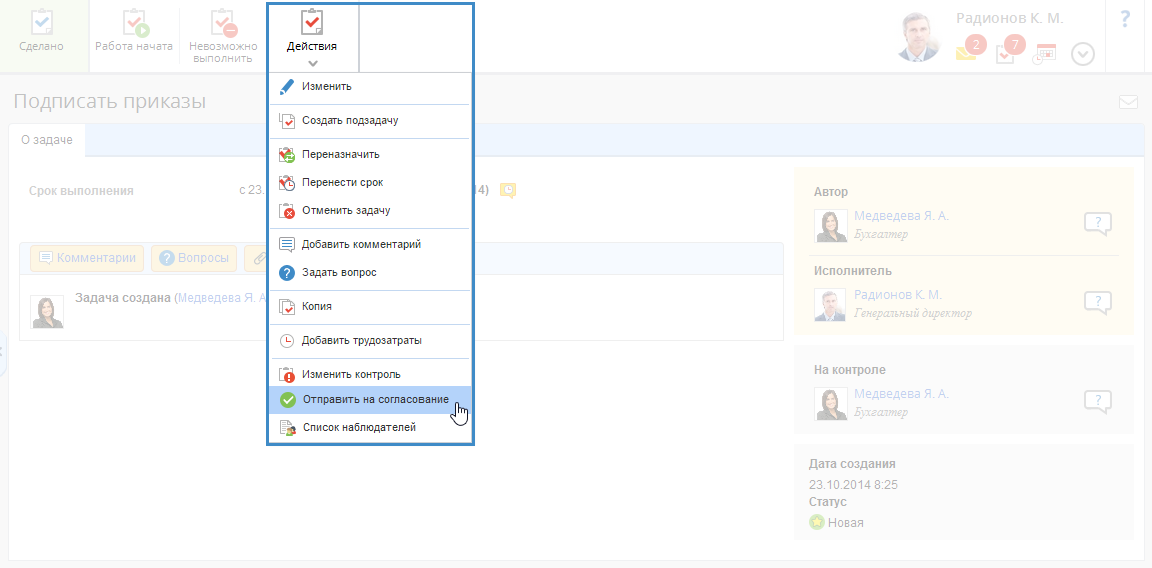Click Перенести срок menu entry
The height and width of the screenshot is (568, 1152).
342,183
